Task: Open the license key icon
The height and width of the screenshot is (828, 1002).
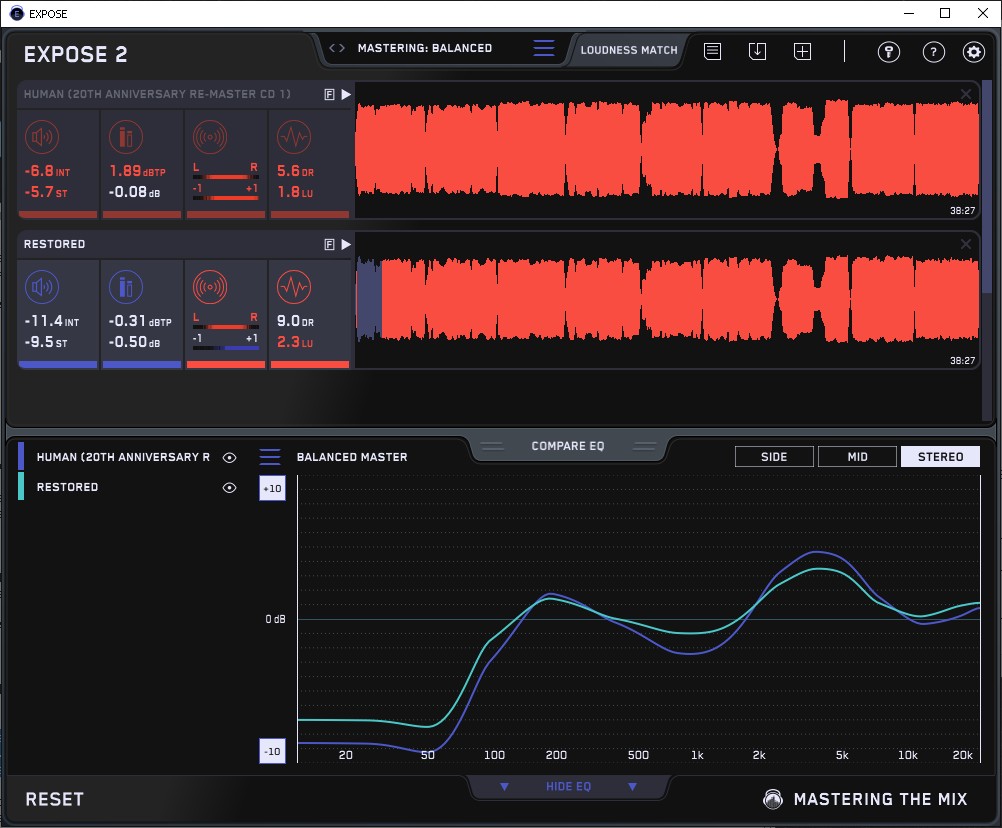Action: pyautogui.click(x=888, y=52)
